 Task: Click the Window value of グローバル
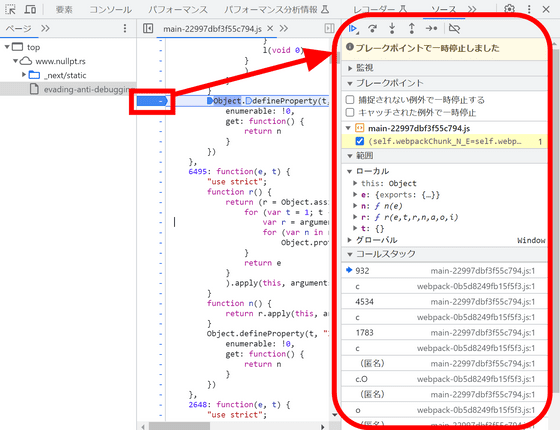click(531, 240)
